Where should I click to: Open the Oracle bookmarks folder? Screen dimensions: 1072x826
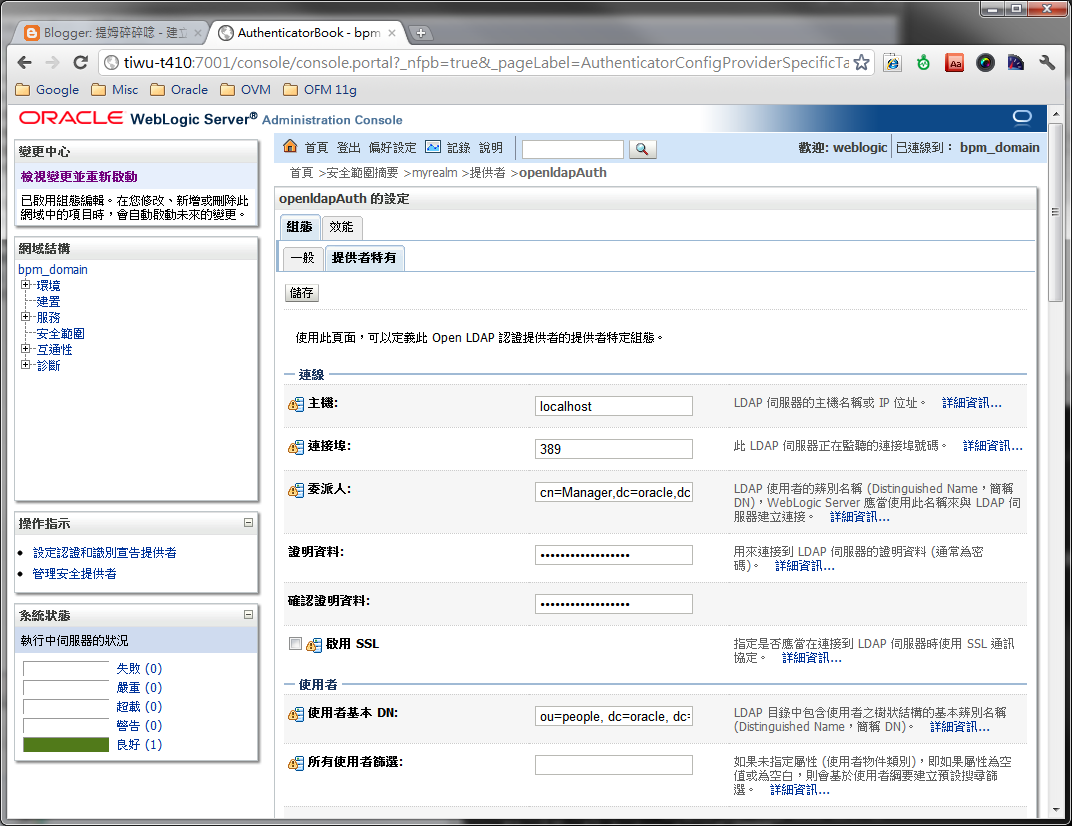[x=179, y=90]
